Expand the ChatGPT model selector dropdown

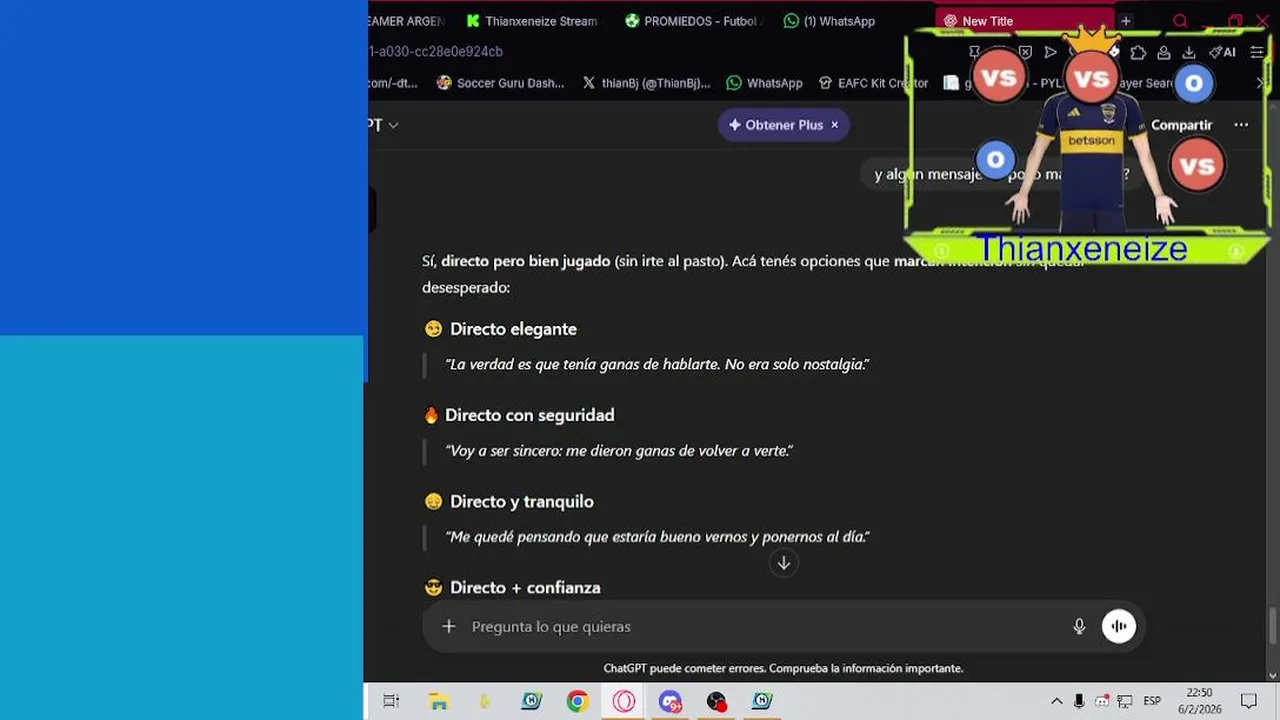pyautogui.click(x=384, y=125)
